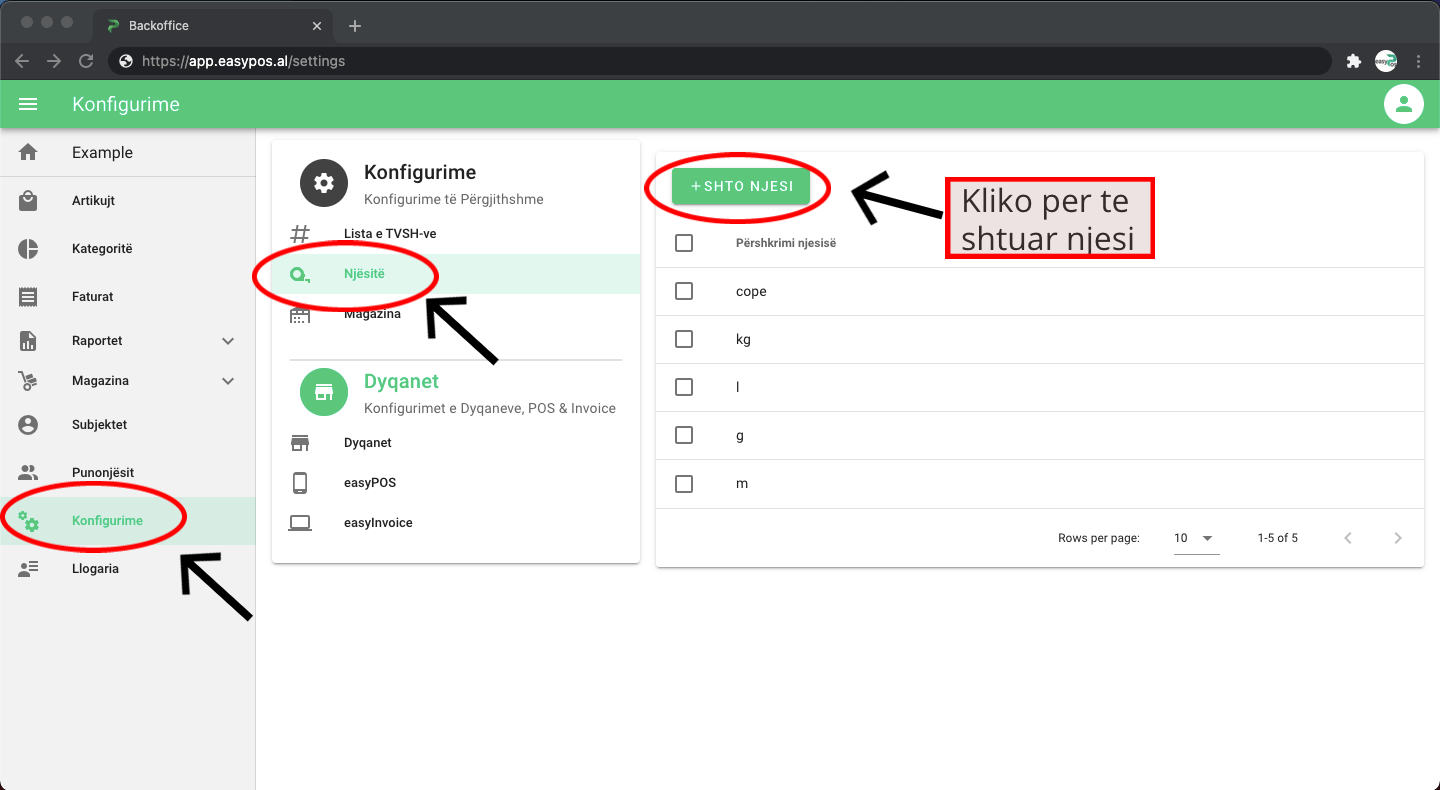
Task: Tick the kg unit checkbox
Action: 684,339
